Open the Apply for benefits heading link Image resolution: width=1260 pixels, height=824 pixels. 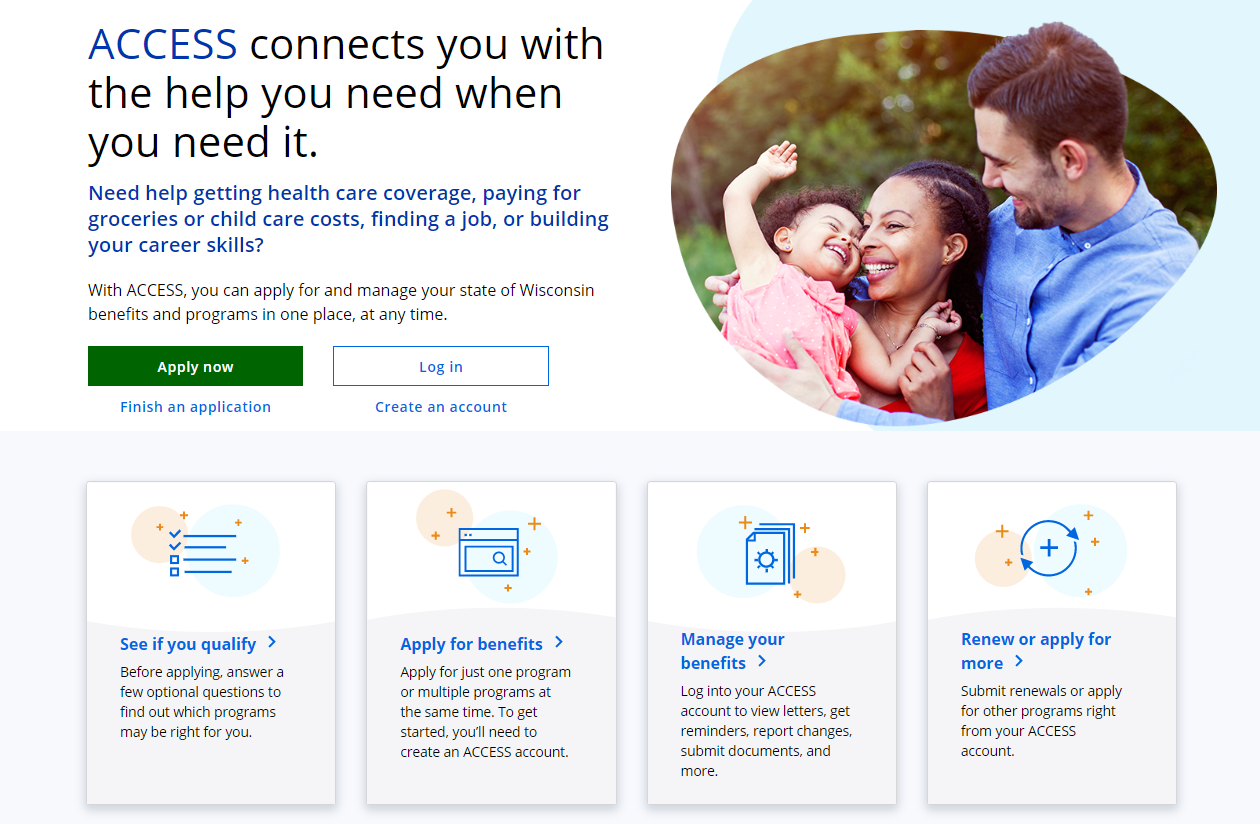[x=471, y=644]
